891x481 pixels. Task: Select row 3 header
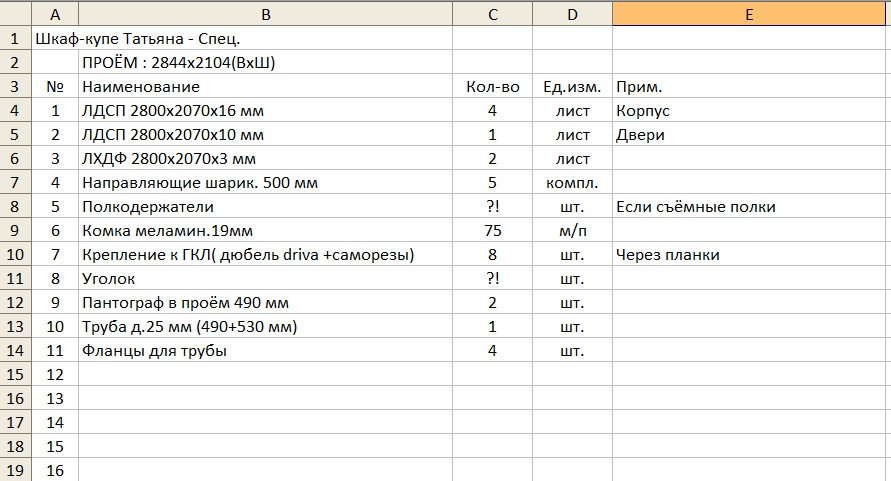[x=15, y=87]
